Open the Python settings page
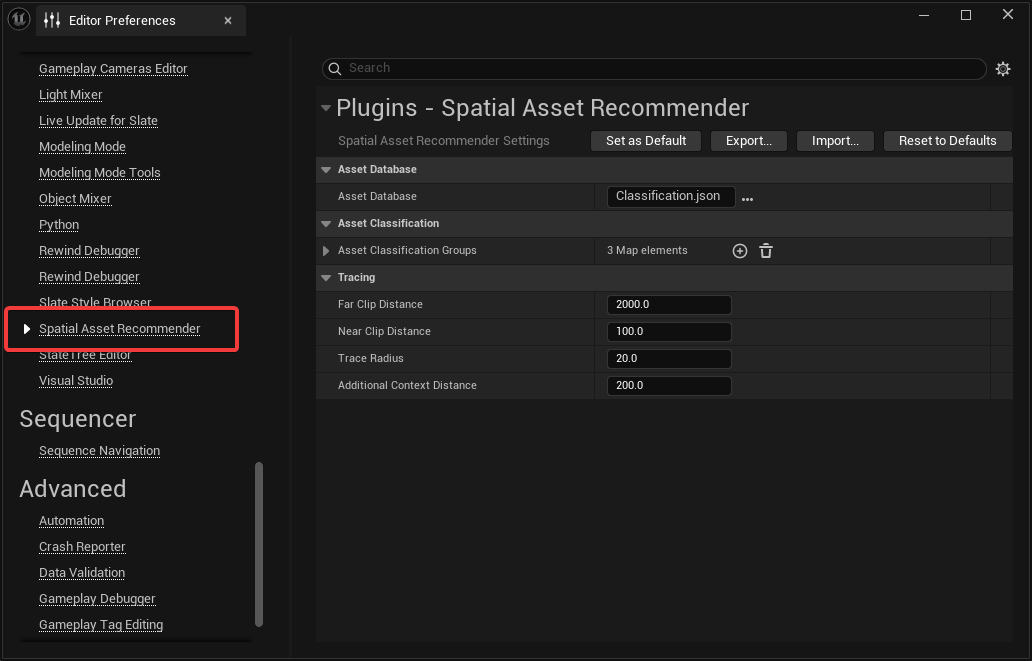Image resolution: width=1032 pixels, height=661 pixels. click(x=59, y=225)
